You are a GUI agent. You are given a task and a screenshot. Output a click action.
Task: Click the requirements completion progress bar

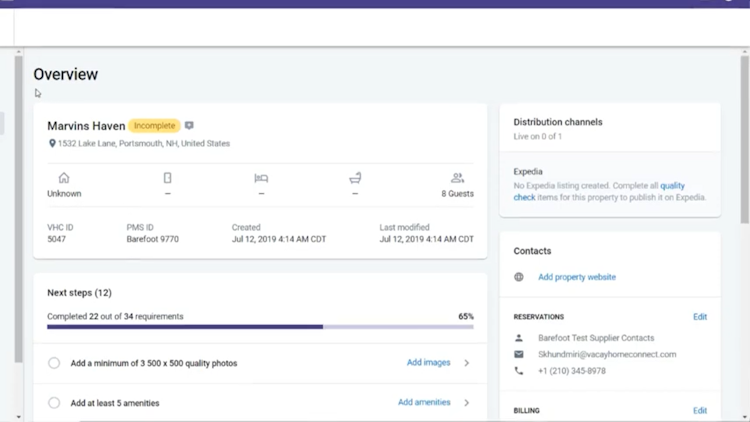260,327
